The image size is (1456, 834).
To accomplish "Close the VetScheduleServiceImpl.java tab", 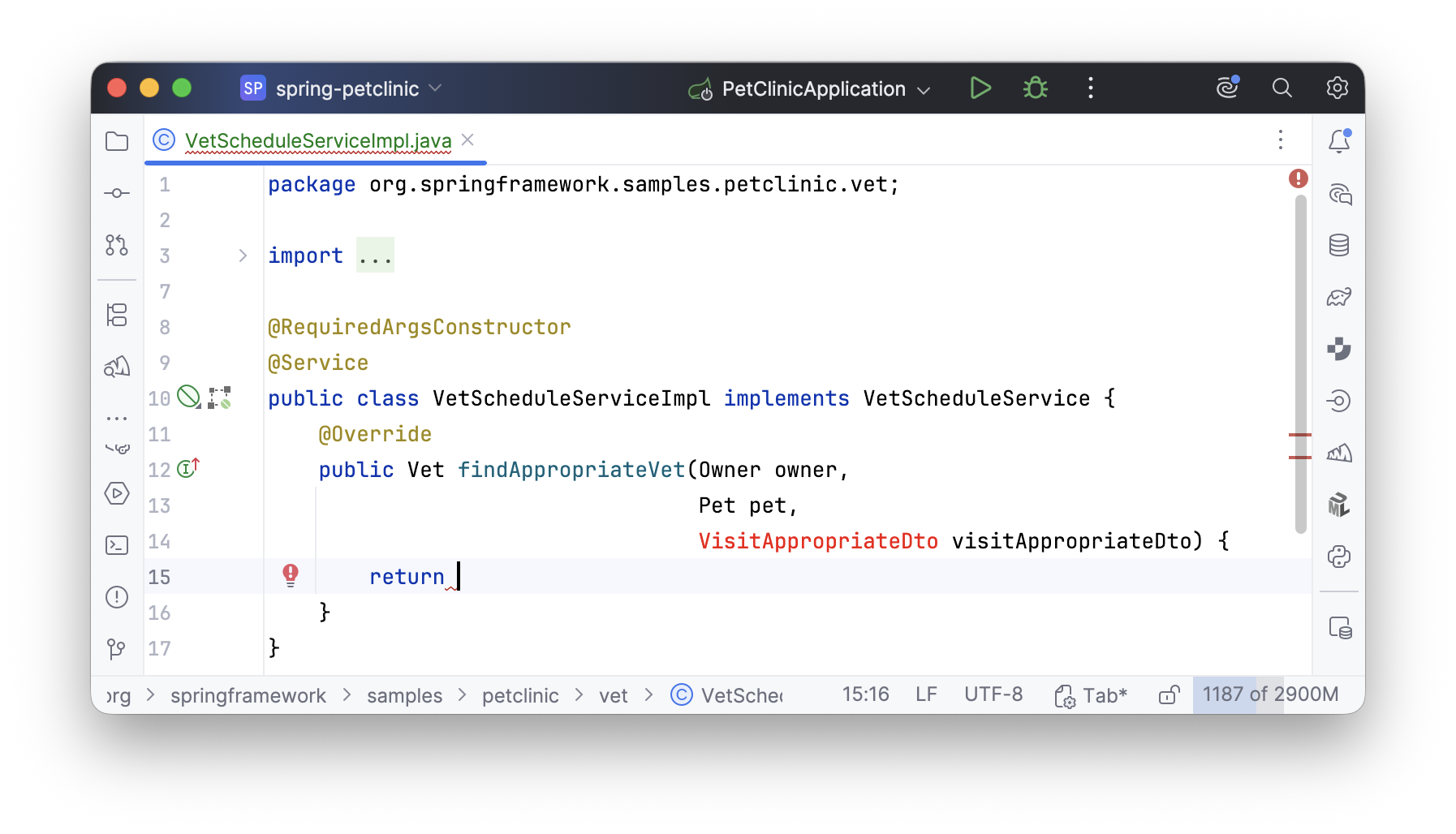I will click(467, 140).
